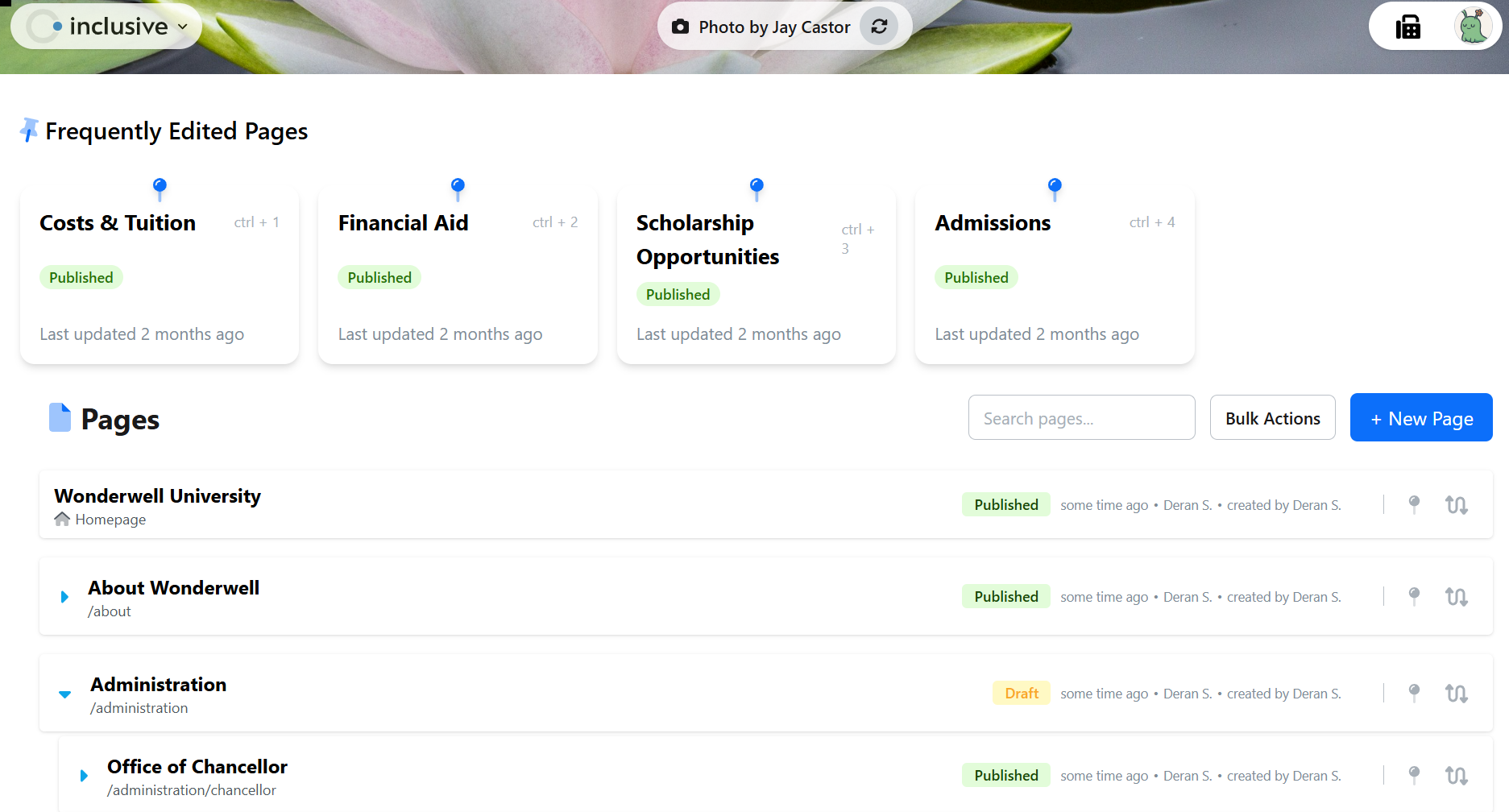Open the workspace switcher icon in the top right
The height and width of the screenshot is (812, 1509).
1407,26
